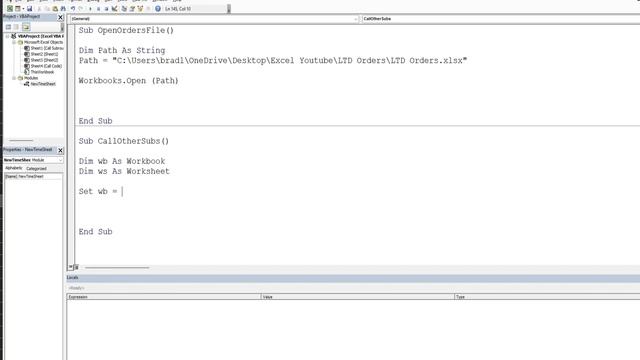Viewport: 640px width, 360px height.
Task: Click the 'Dim ws As Worksheet' code line
Action: [x=124, y=171]
